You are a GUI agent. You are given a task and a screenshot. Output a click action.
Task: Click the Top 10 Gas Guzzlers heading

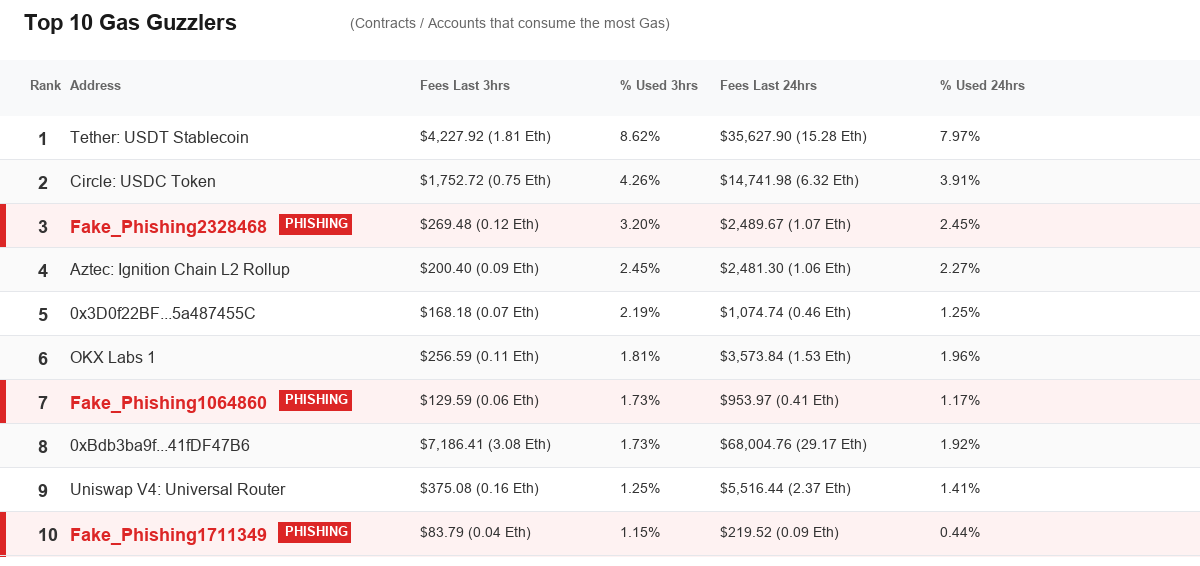[x=130, y=23]
